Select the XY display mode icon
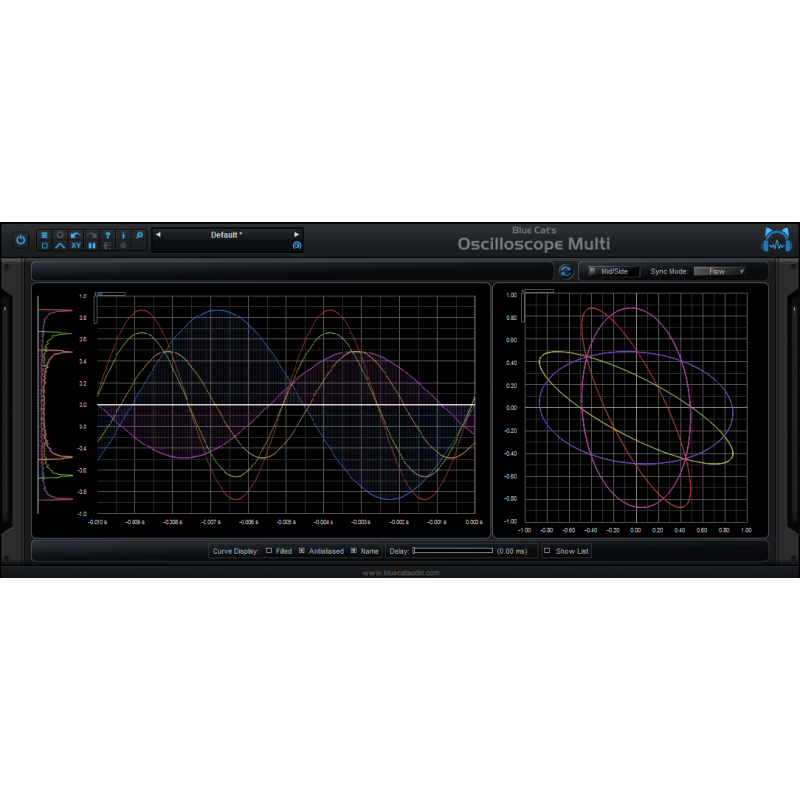Image resolution: width=800 pixels, height=800 pixels. (74, 246)
